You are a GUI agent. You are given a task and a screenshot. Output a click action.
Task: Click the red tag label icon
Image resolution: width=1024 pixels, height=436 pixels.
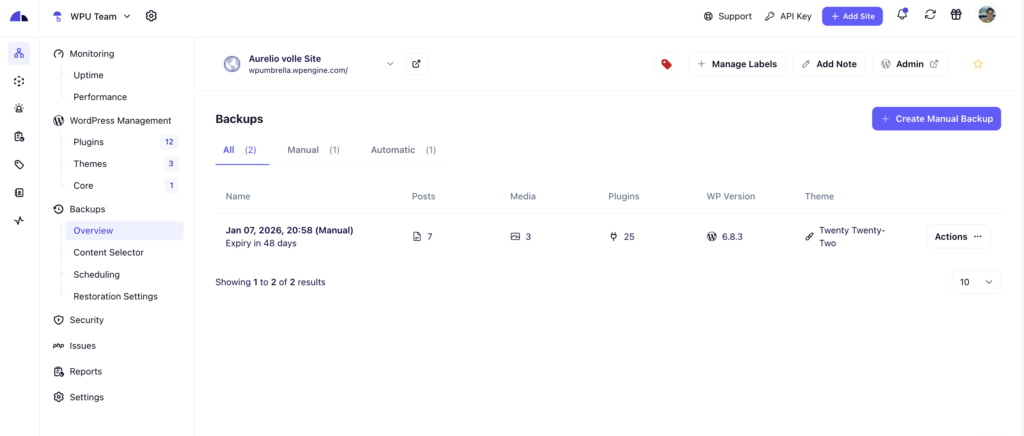tap(667, 64)
